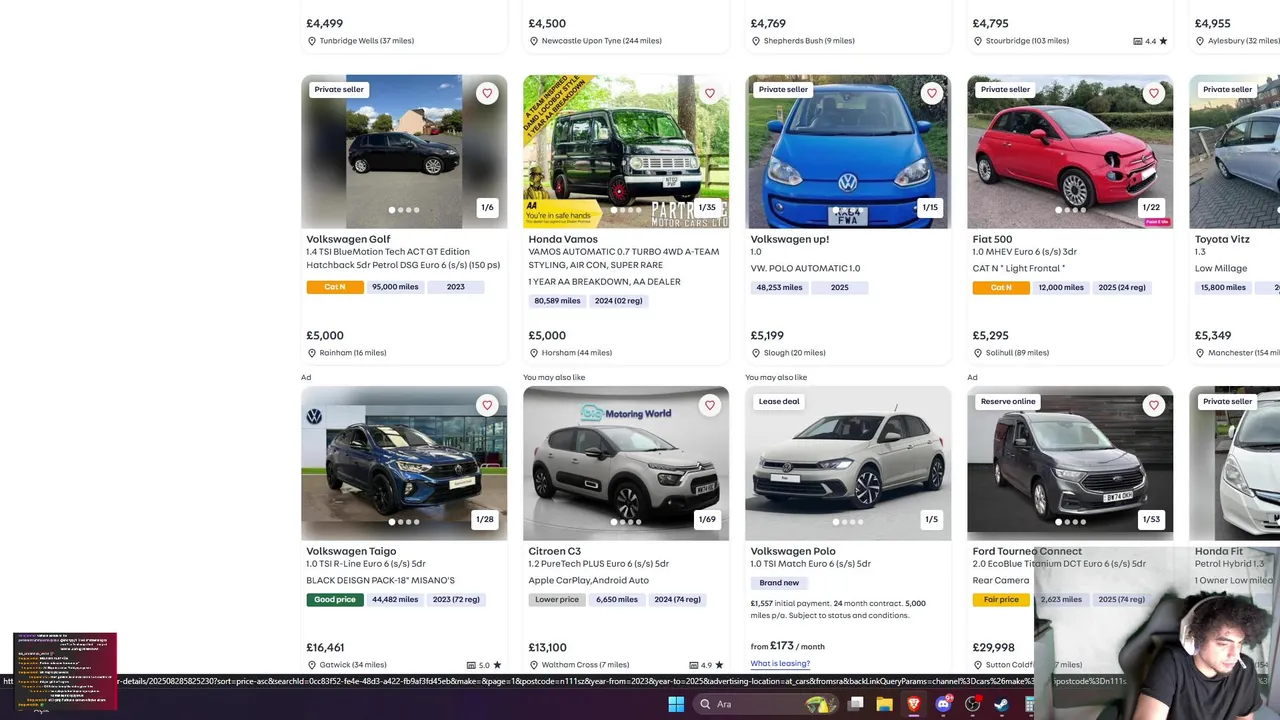The height and width of the screenshot is (720, 1280).
Task: Click the Toyota Vitz listing title
Action: [1222, 239]
